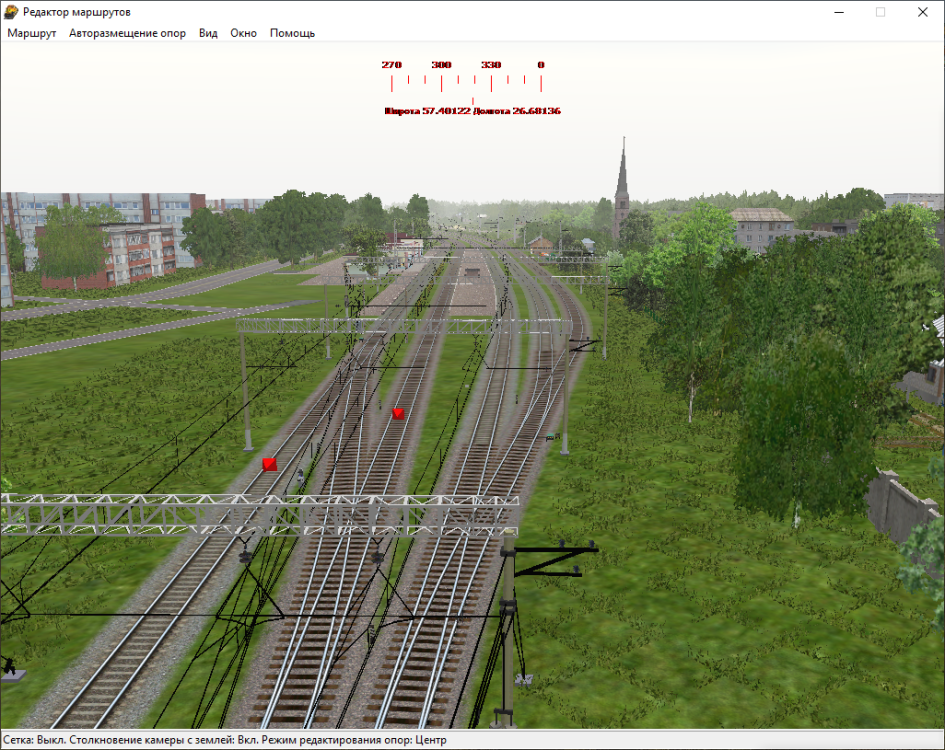Click the Широта/Долгота coordinates readout

coord(472,111)
